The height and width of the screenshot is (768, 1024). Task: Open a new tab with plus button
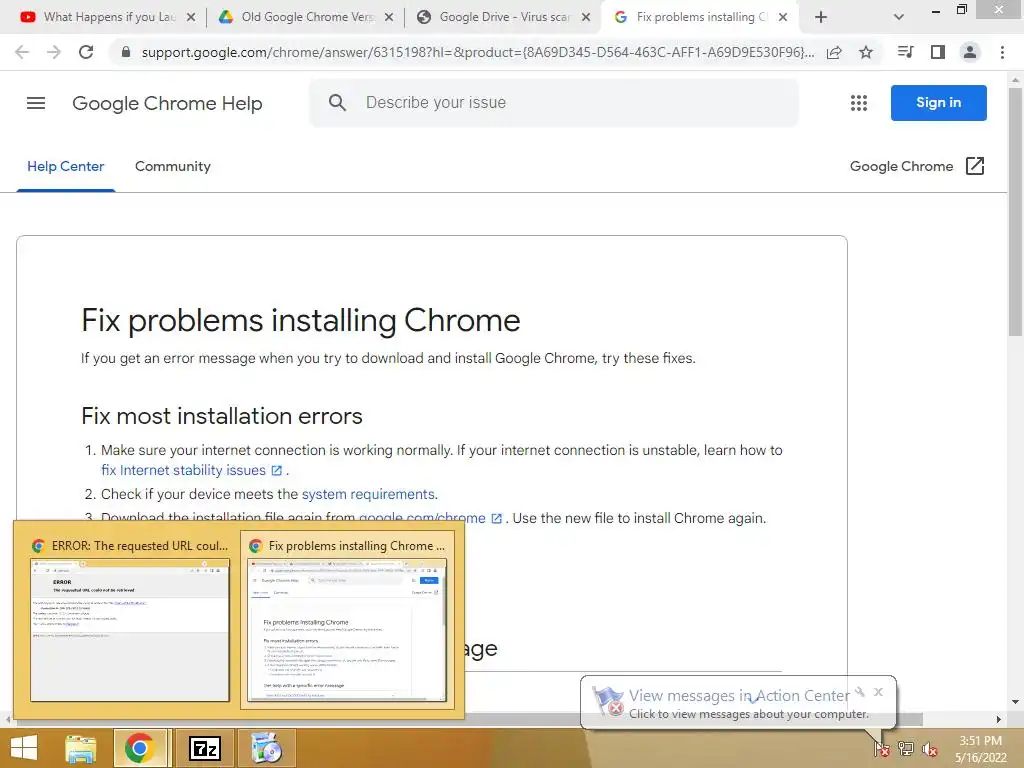pos(821,18)
